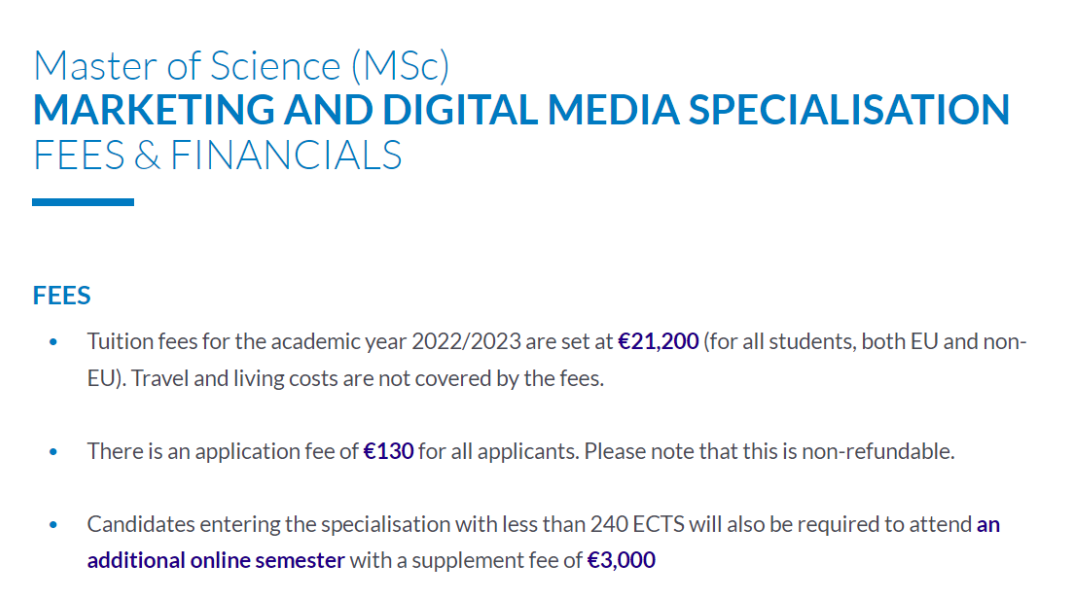This screenshot has width=1074, height=597.
Task: Click the €3,000 supplement fee link
Action: 621,560
